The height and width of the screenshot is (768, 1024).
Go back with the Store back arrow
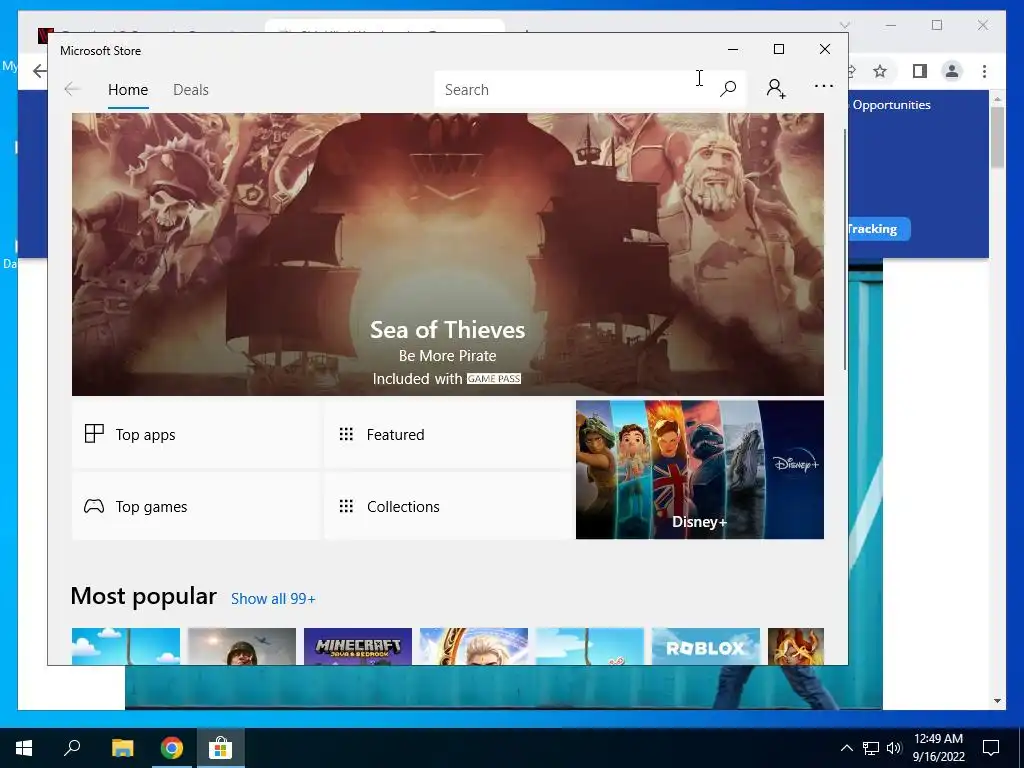(72, 89)
